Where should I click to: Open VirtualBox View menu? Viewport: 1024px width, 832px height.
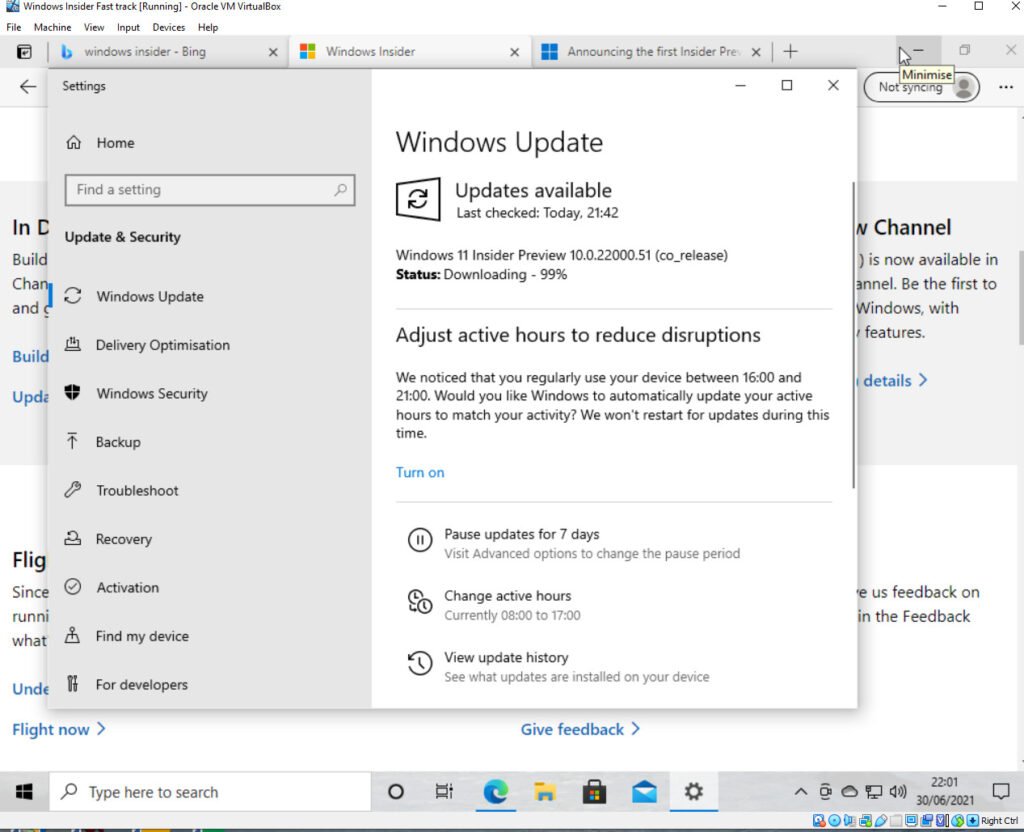[x=94, y=27]
